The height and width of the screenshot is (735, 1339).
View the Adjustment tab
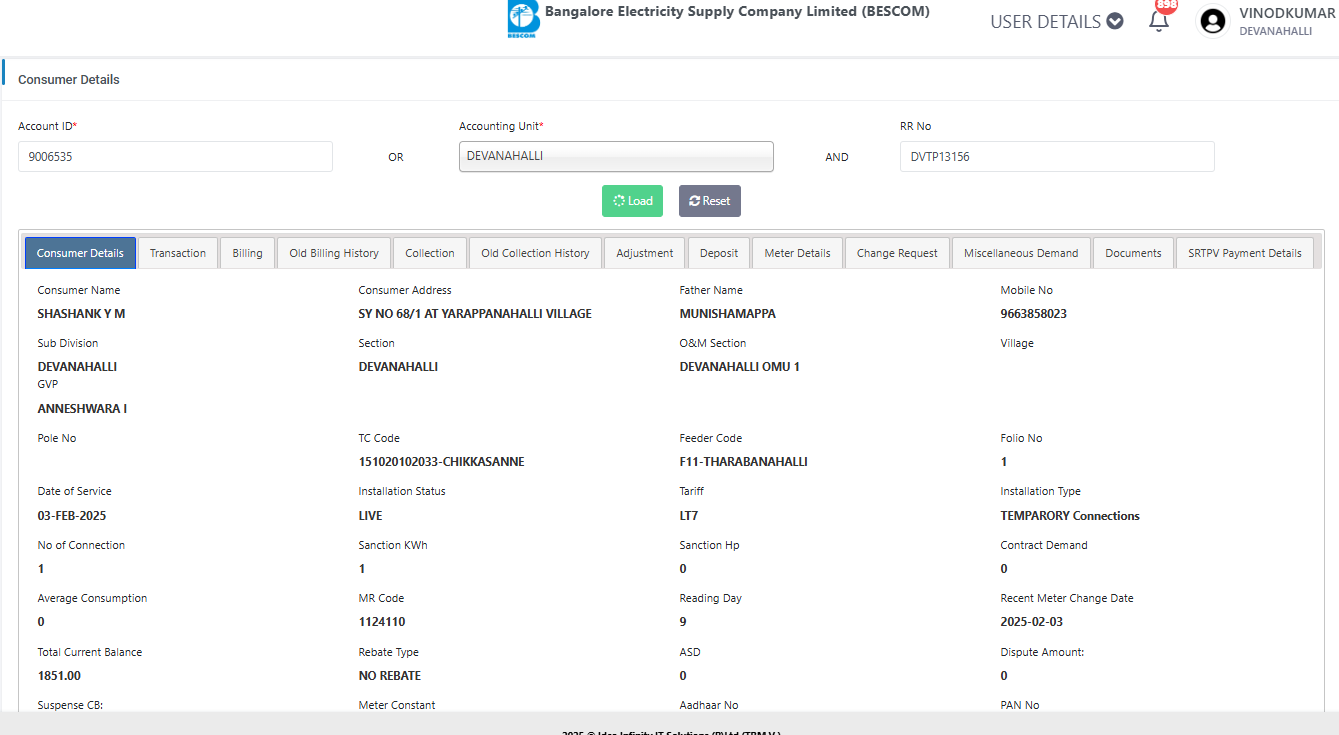coord(645,253)
